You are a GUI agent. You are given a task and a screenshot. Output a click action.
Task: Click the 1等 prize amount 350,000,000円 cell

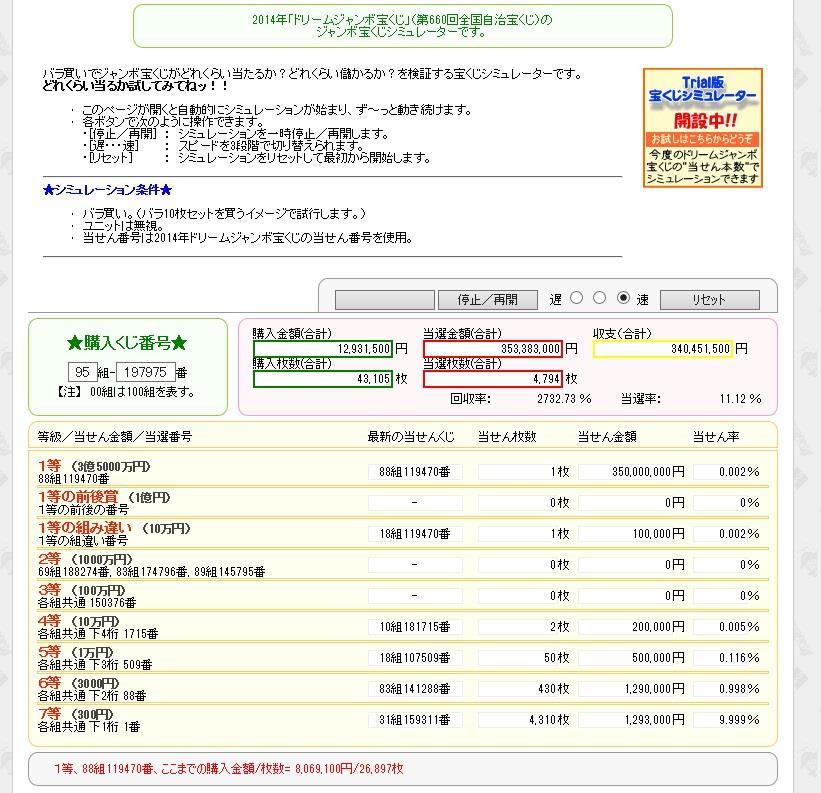click(631, 472)
